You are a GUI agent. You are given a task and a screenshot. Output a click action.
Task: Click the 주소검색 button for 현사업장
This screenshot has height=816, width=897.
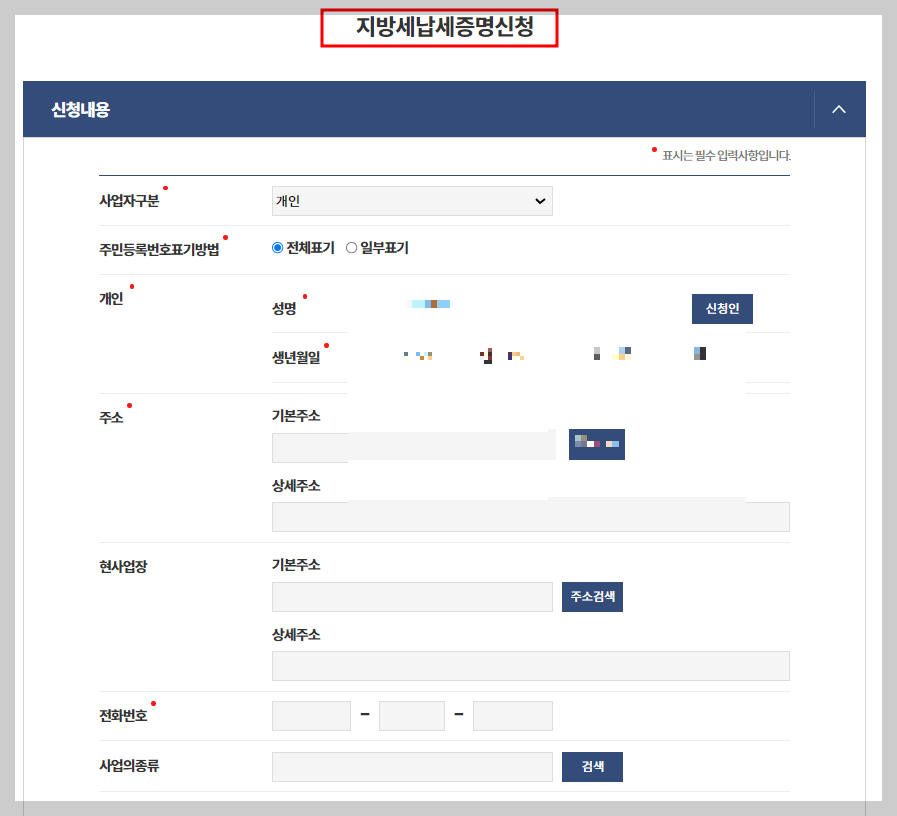(591, 596)
